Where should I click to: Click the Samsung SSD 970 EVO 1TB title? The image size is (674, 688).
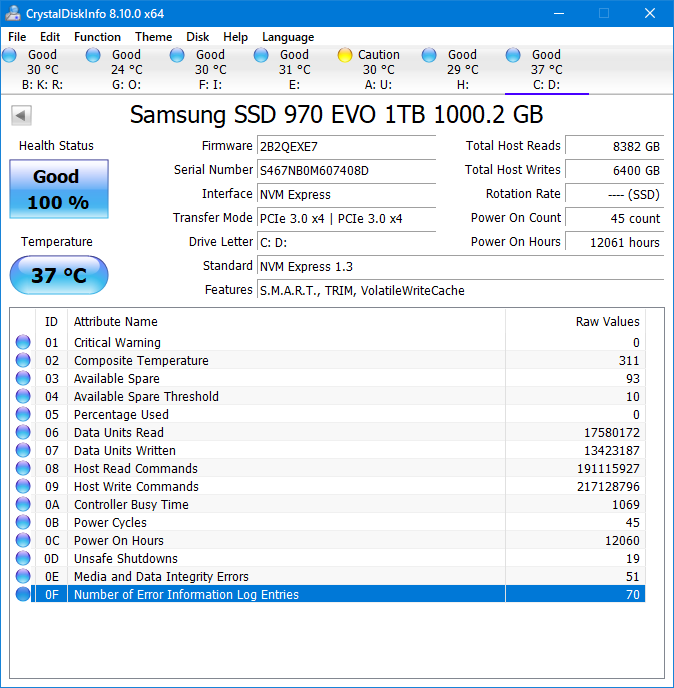336,114
